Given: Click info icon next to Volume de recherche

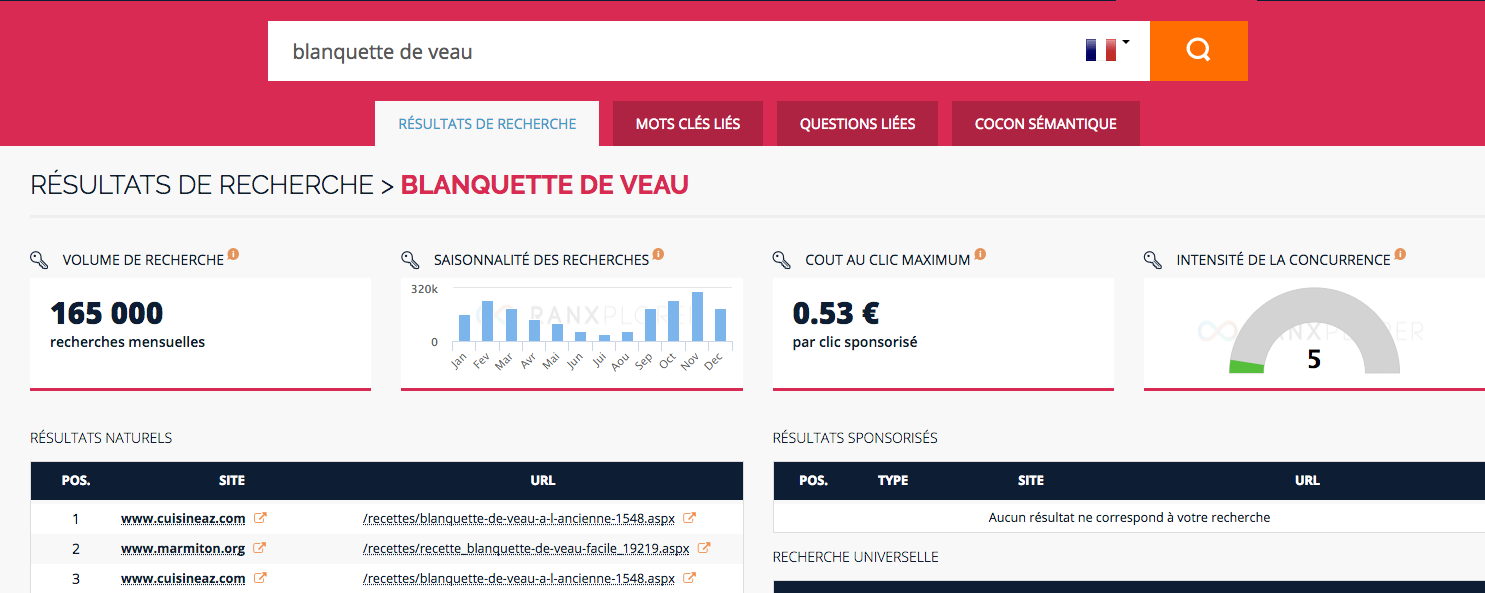Looking at the screenshot, I should (x=233, y=255).
